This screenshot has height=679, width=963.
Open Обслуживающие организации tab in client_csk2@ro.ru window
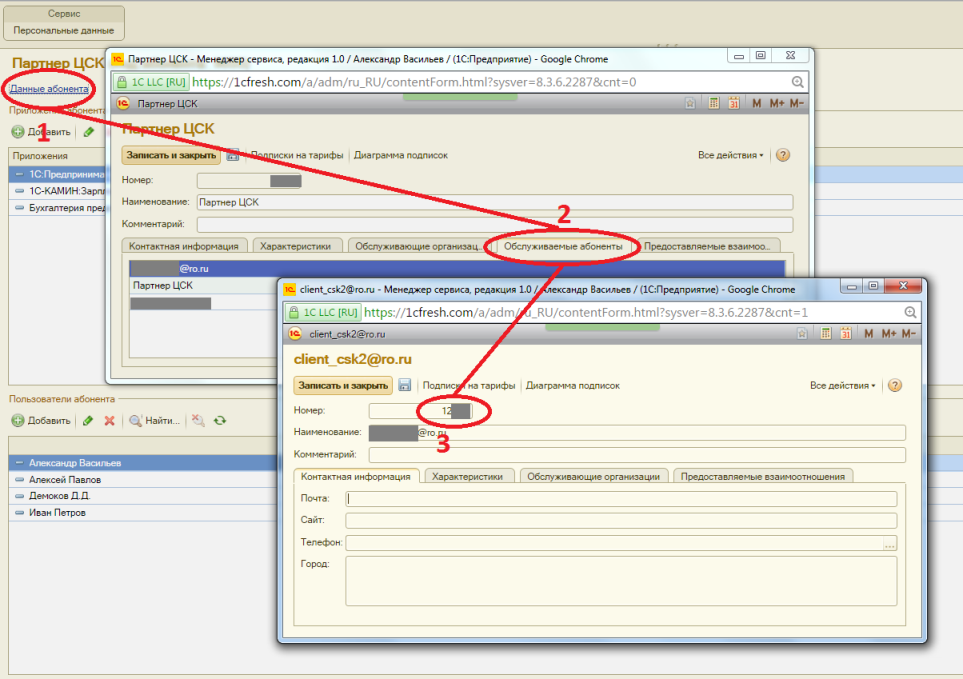point(593,476)
